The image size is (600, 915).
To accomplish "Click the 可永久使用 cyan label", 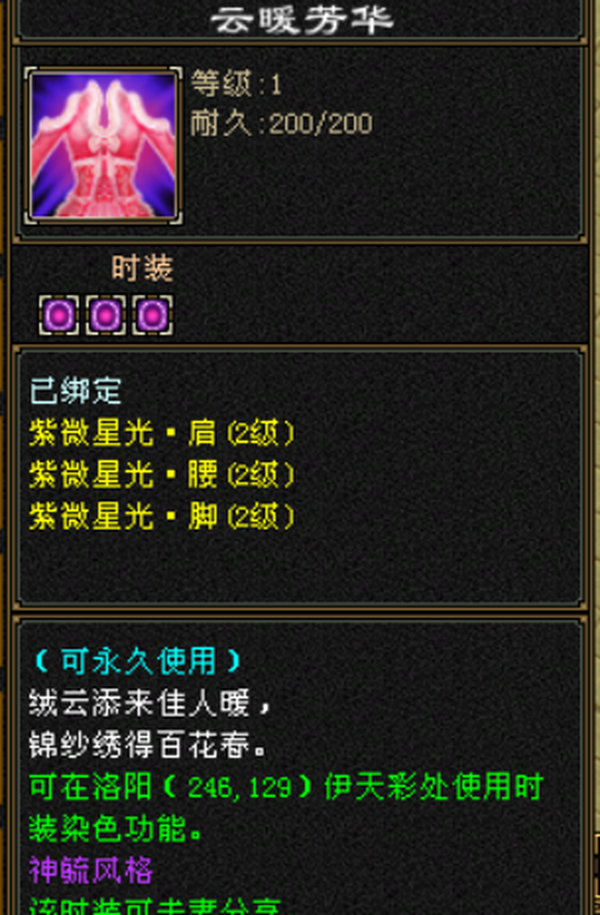I will [x=137, y=662].
